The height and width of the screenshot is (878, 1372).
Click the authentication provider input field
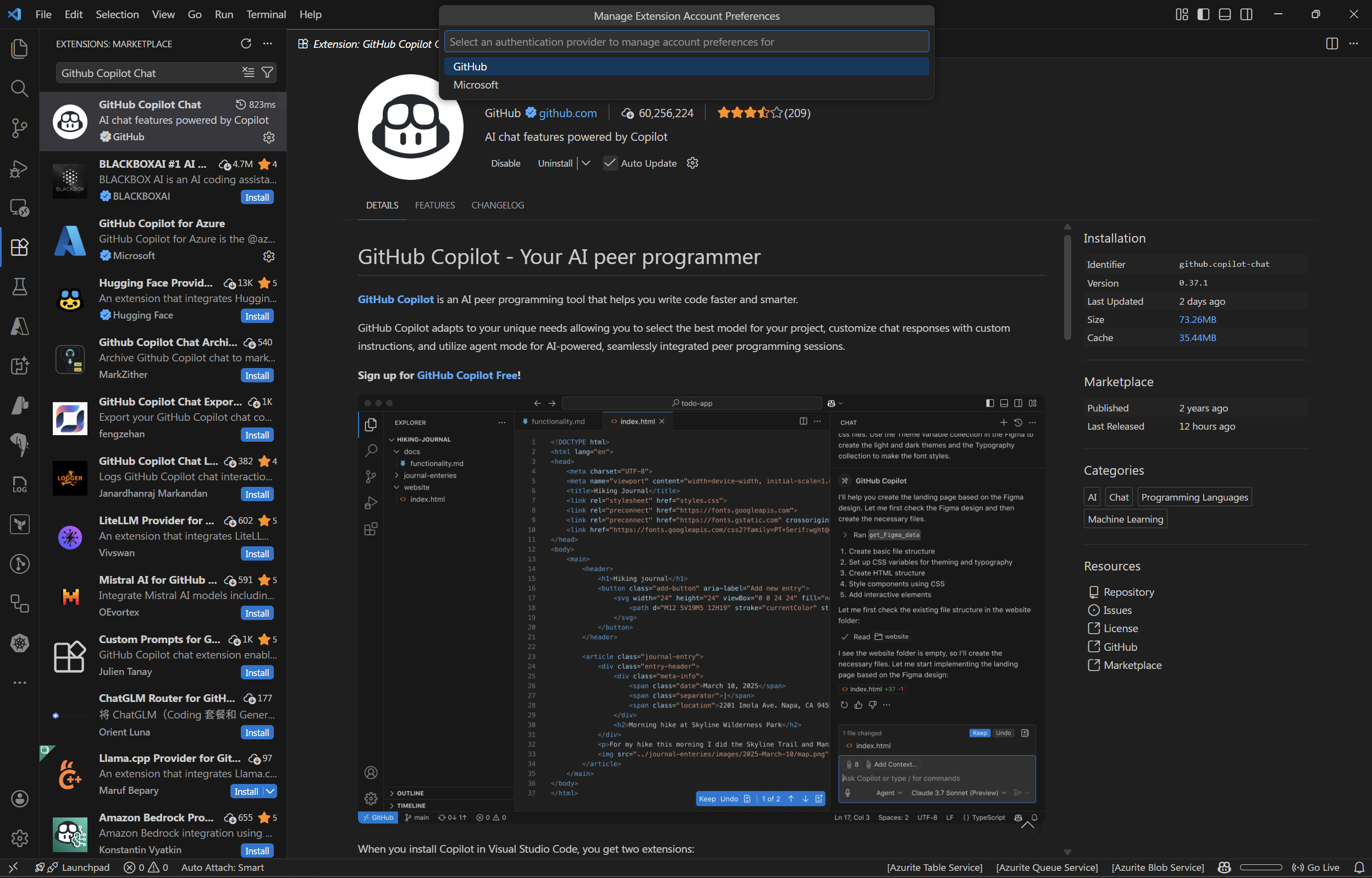click(x=686, y=42)
